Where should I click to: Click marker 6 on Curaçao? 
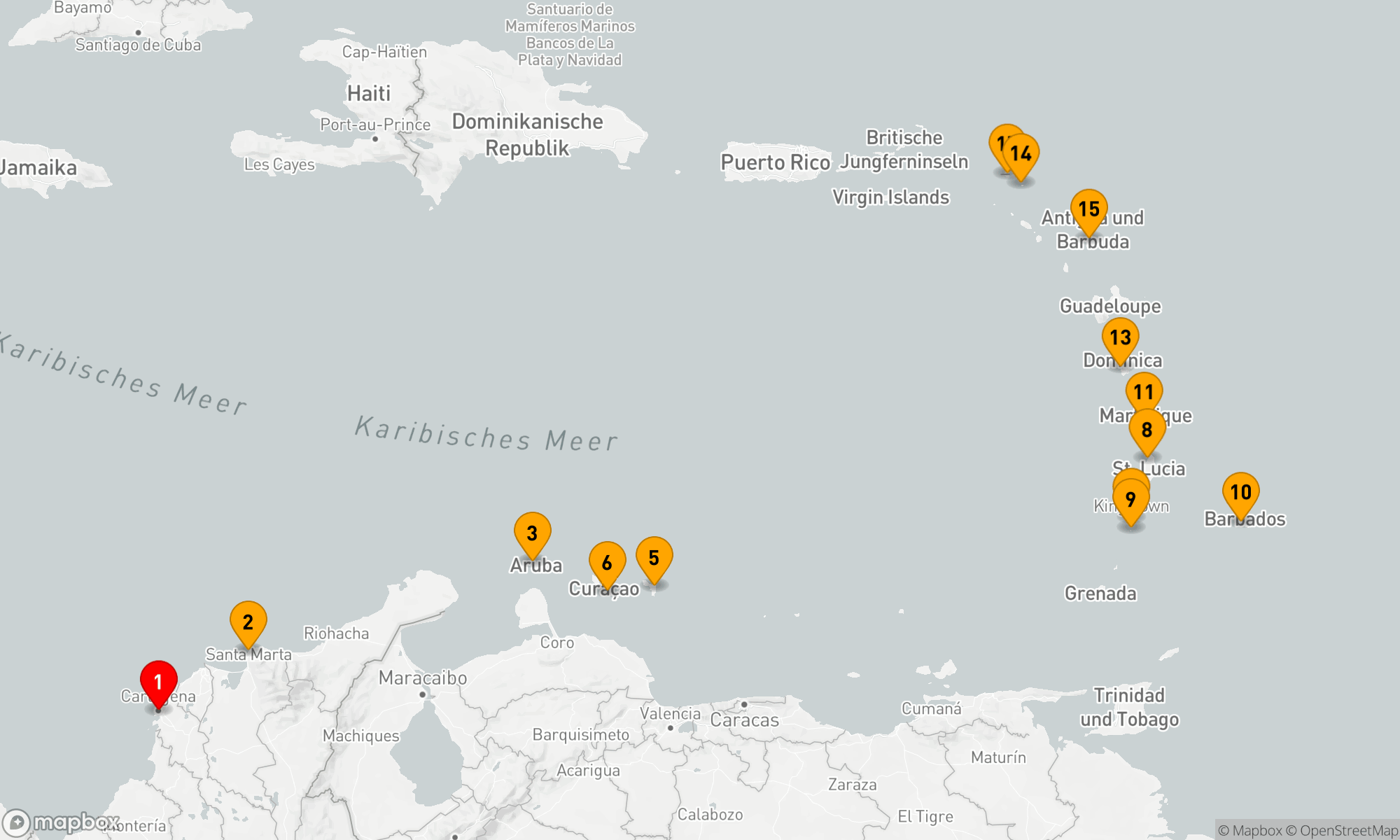pyautogui.click(x=607, y=561)
